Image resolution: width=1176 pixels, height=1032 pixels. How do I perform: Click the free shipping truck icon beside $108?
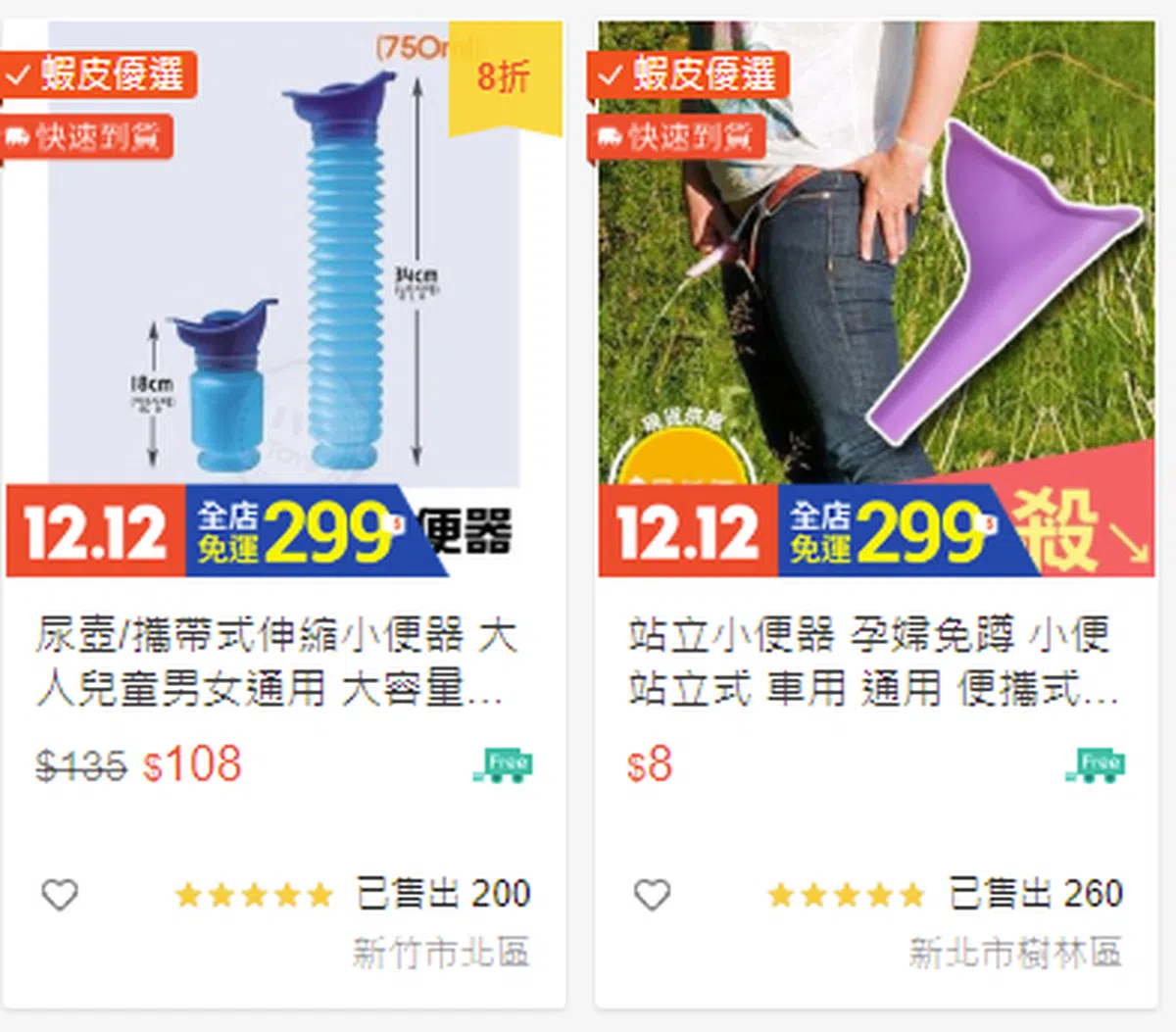point(504,764)
